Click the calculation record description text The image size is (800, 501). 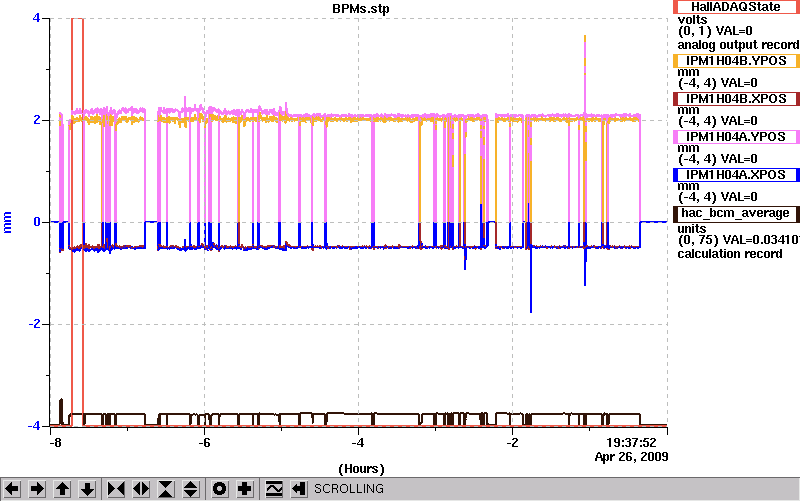pyautogui.click(x=730, y=254)
